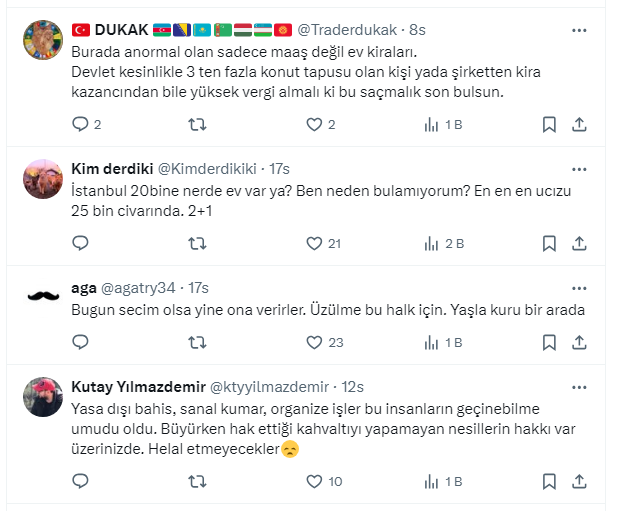Open Kutay Yılmazdemir's profile name link
This screenshot has height=511, width=629.
pos(136,387)
